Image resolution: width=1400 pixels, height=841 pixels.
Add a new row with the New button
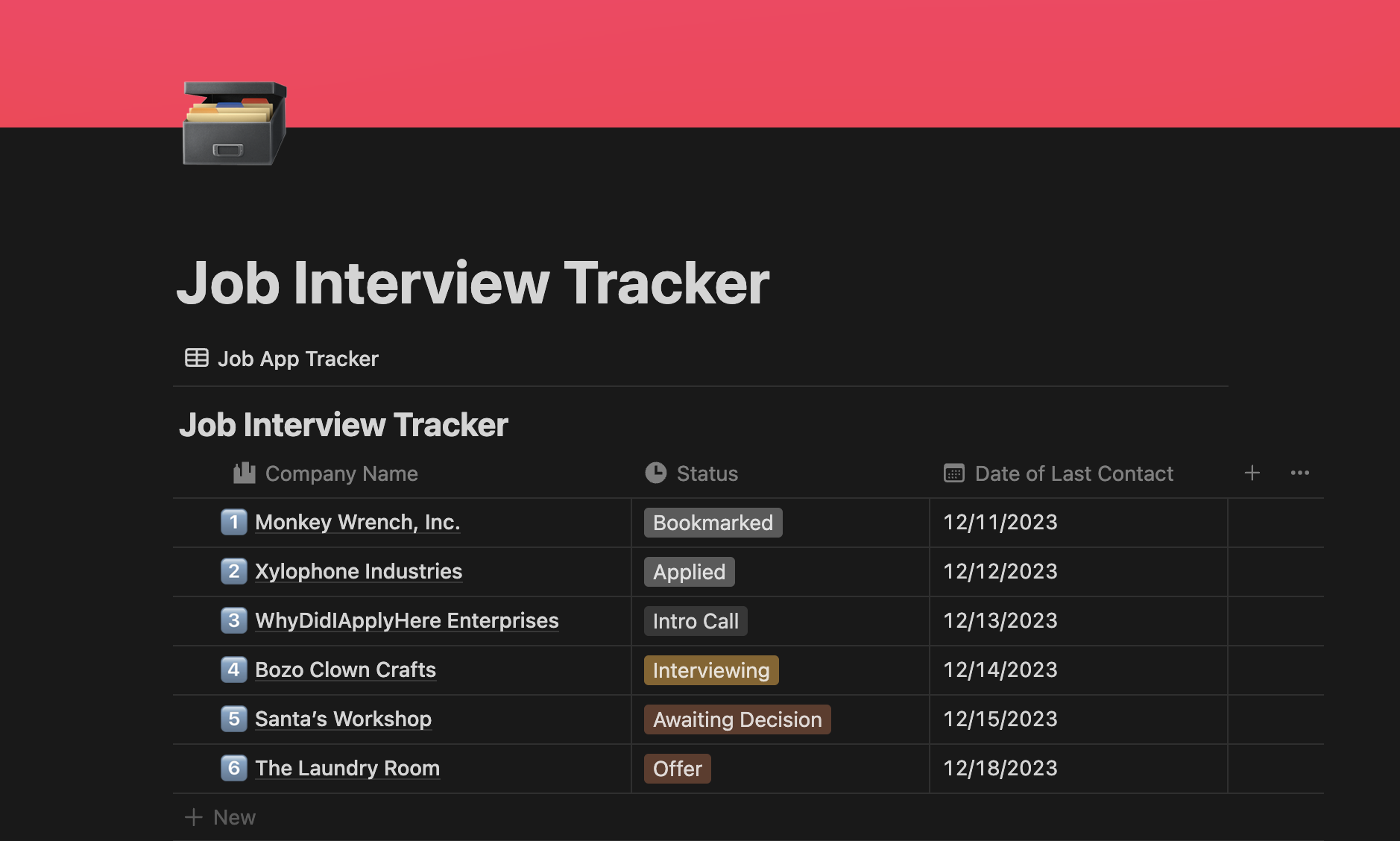(x=221, y=817)
